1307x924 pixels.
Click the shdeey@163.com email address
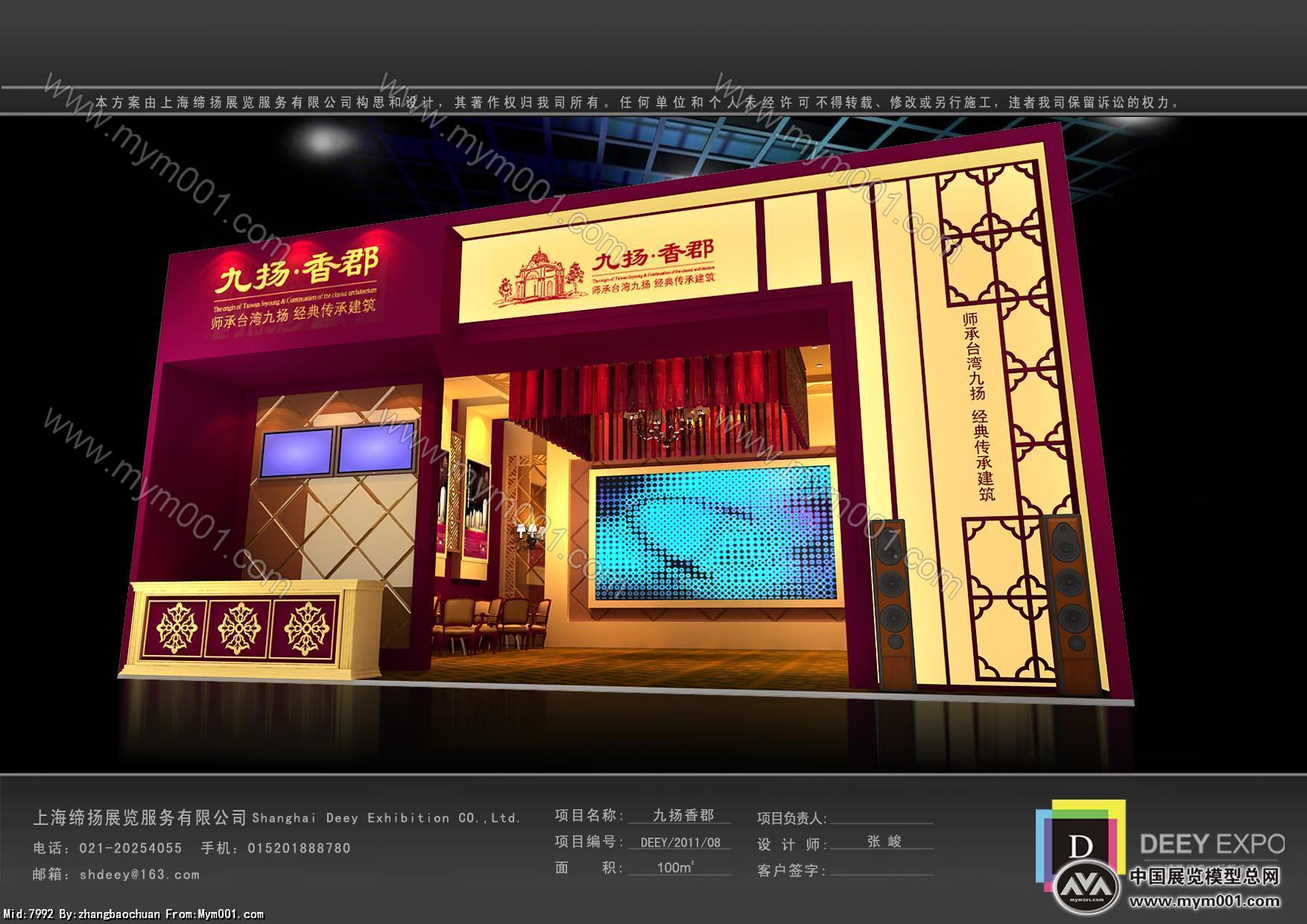139,874
